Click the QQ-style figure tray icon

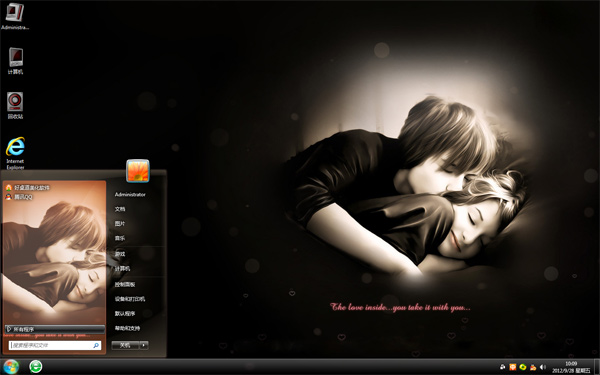click(x=533, y=367)
